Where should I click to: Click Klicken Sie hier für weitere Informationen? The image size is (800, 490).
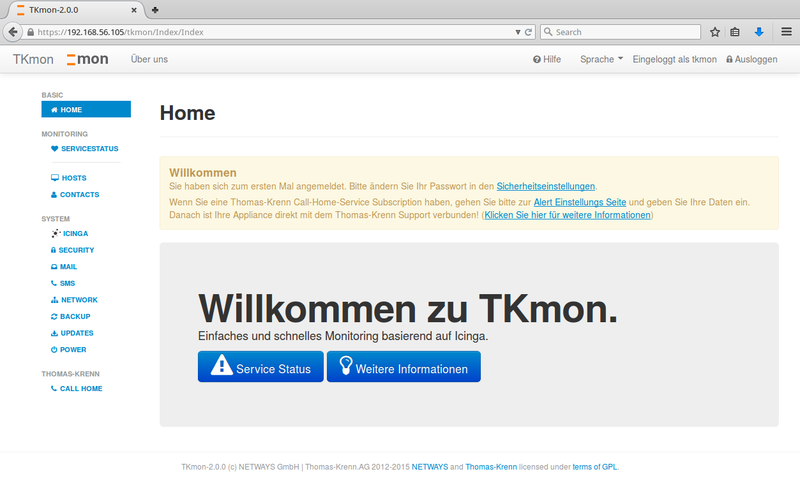coord(567,215)
